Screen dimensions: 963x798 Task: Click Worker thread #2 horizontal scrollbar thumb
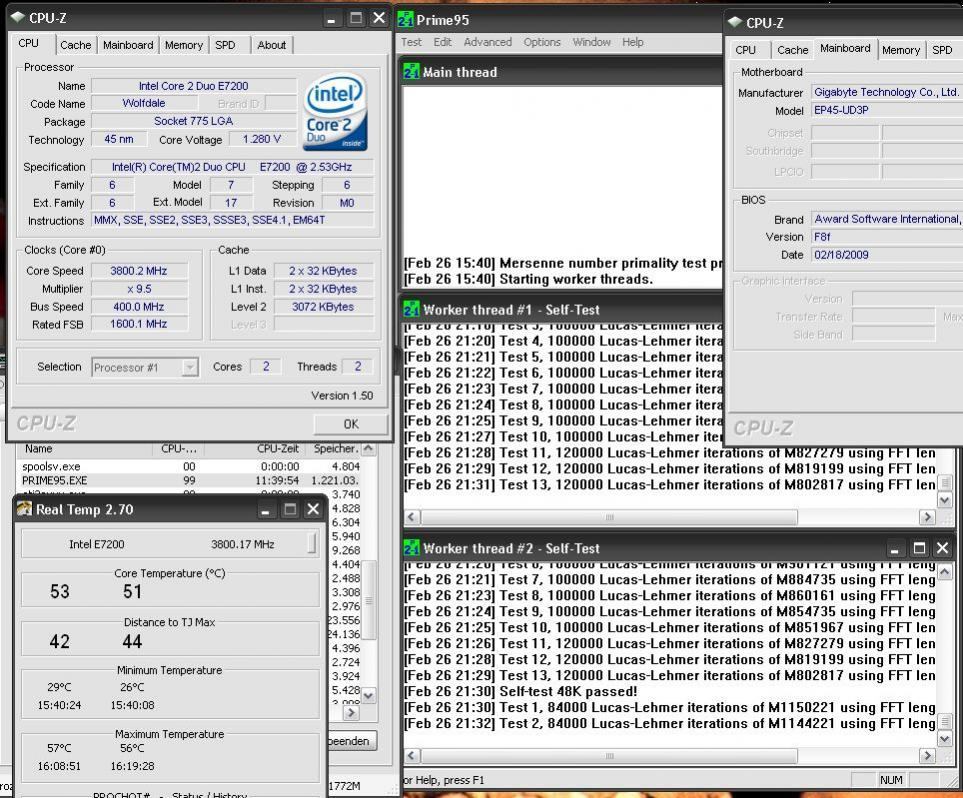pyautogui.click(x=609, y=756)
